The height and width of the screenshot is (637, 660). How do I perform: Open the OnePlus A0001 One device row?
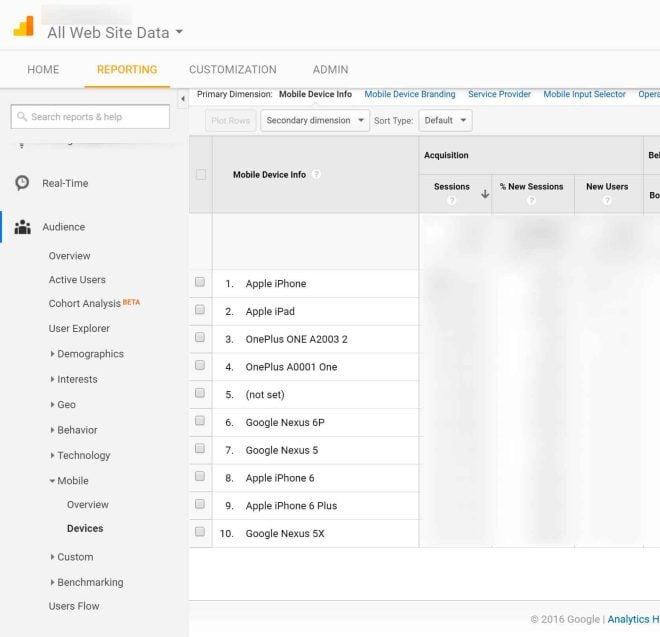pyautogui.click(x=291, y=367)
